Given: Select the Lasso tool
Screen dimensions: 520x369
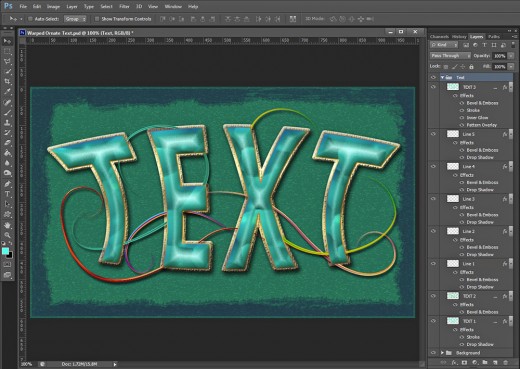Looking at the screenshot, I should click(x=7, y=62).
